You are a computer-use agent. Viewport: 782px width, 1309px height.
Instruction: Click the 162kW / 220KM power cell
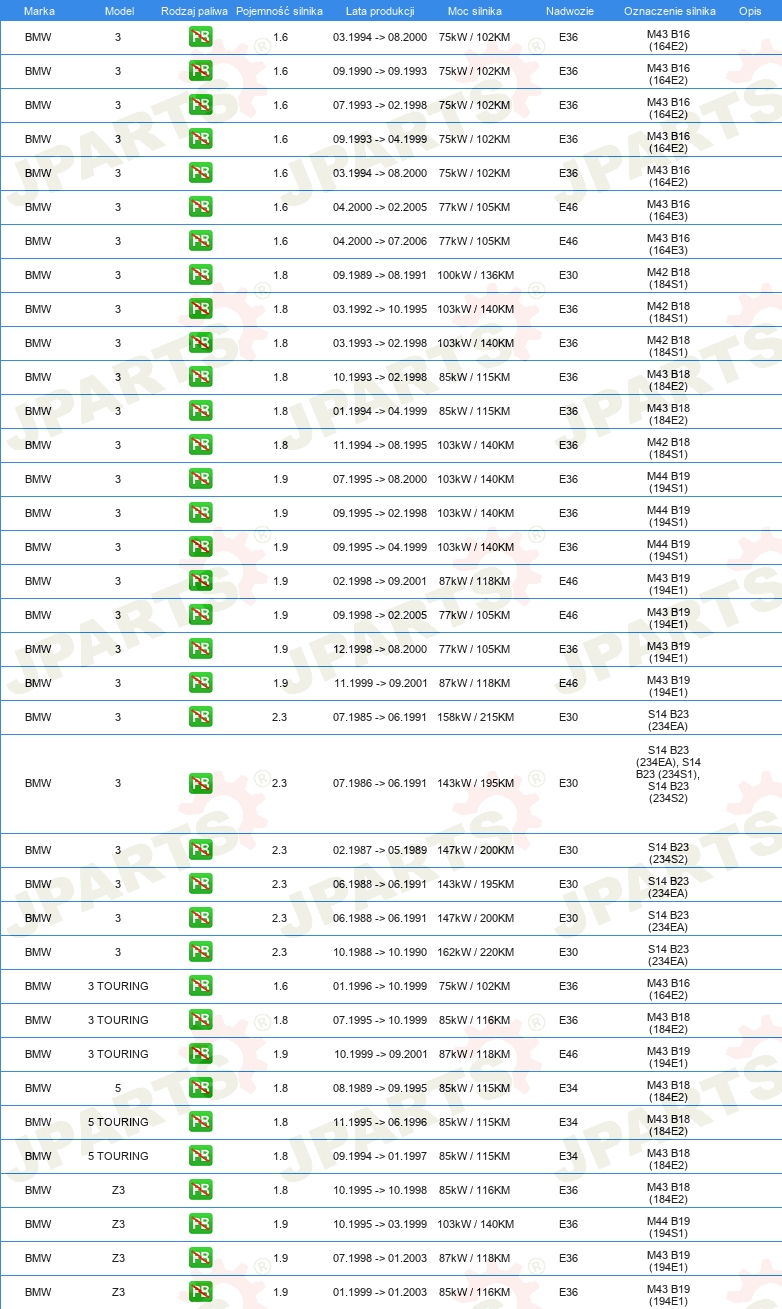tap(475, 952)
